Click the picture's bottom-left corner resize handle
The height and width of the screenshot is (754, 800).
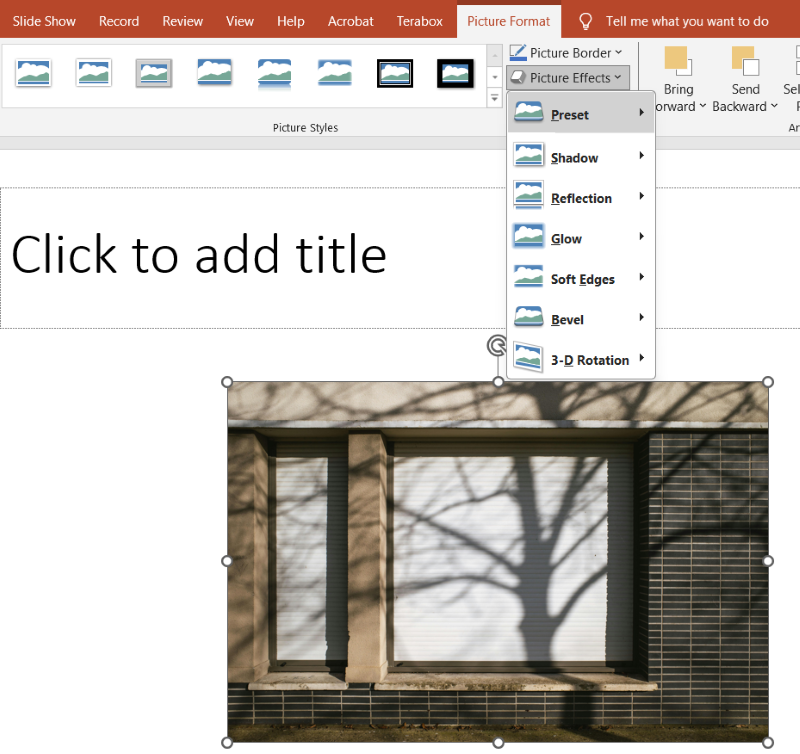tap(227, 742)
